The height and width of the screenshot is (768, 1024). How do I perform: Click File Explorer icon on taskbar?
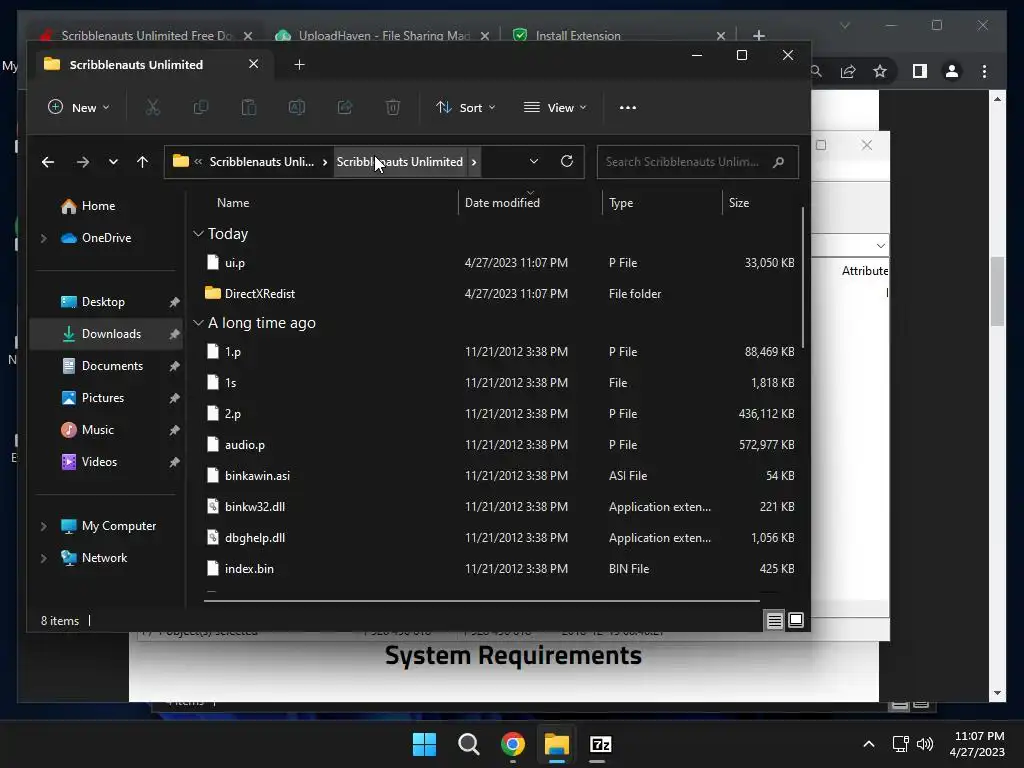tap(557, 744)
